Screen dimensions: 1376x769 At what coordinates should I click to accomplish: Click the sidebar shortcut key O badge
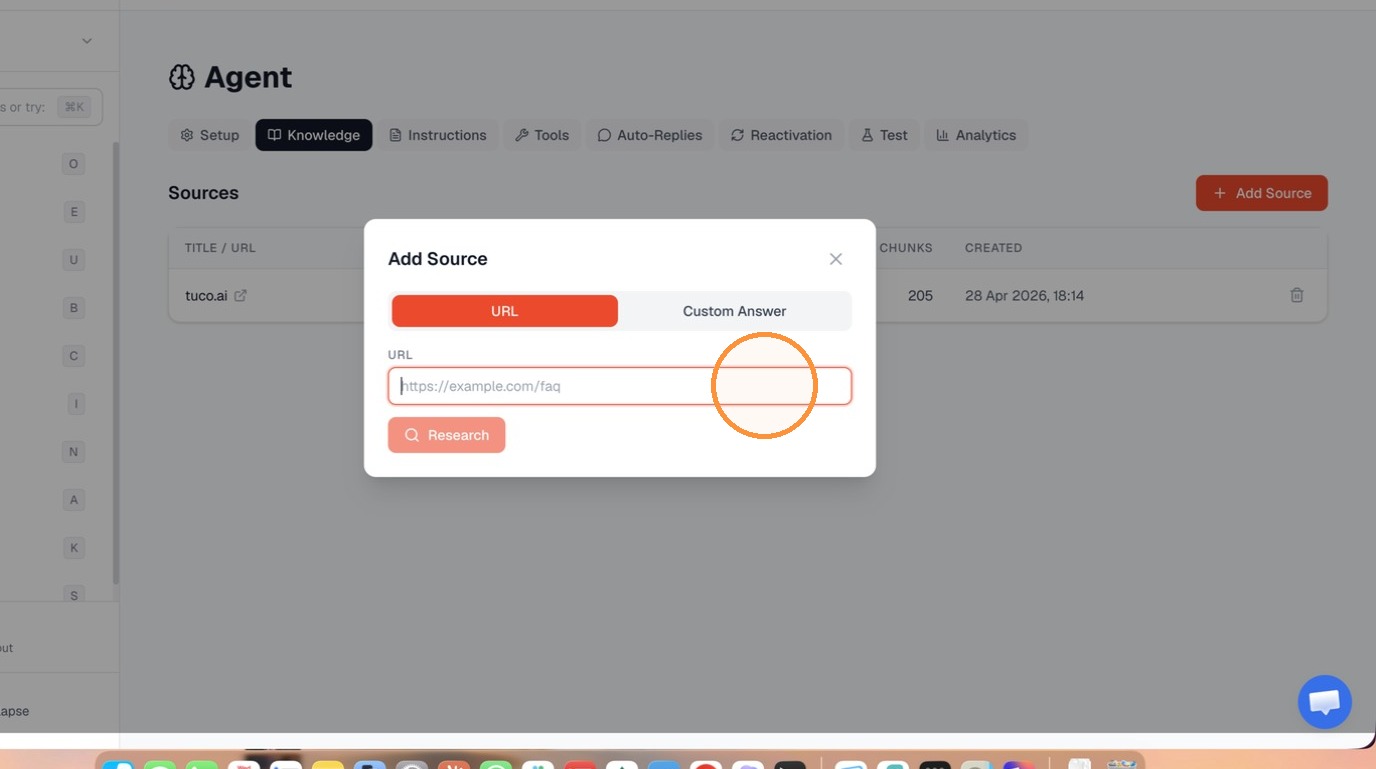[73, 164]
